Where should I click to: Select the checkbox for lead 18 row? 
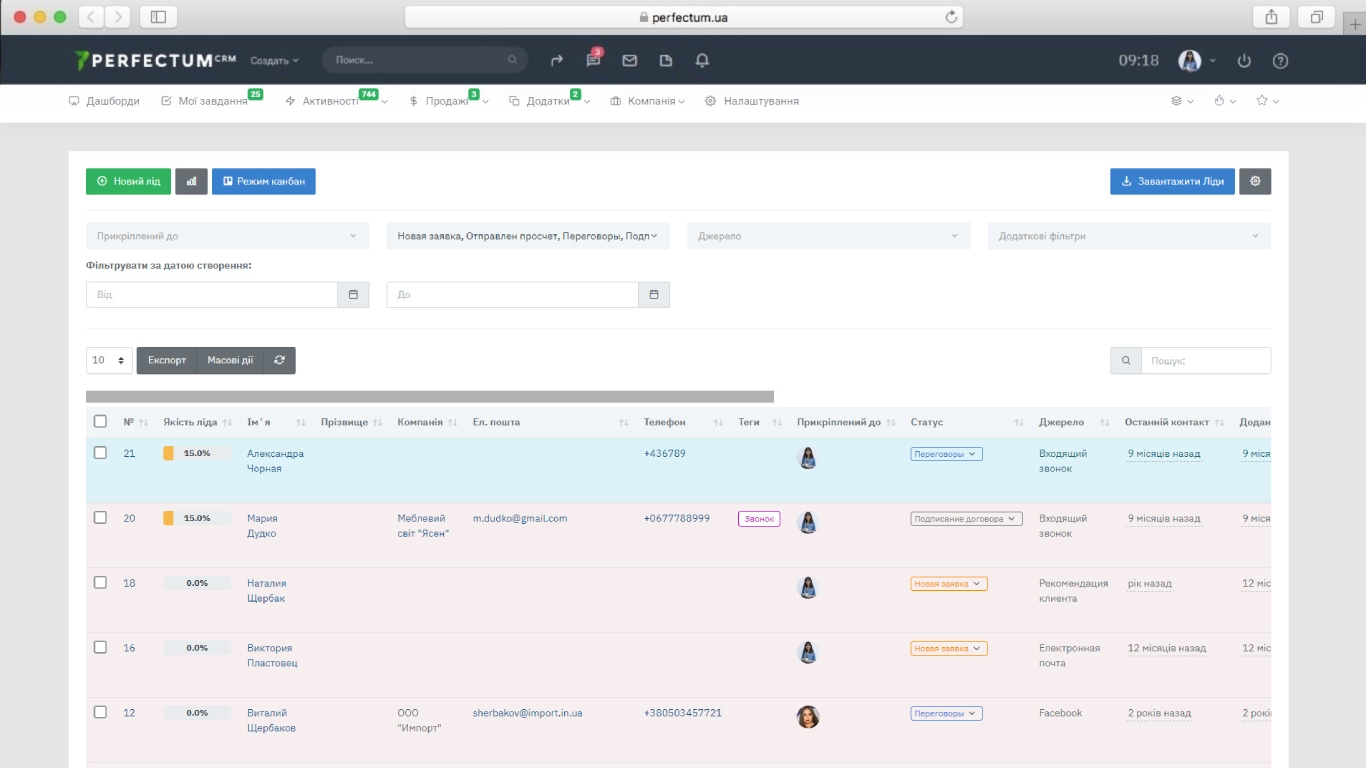[100, 583]
